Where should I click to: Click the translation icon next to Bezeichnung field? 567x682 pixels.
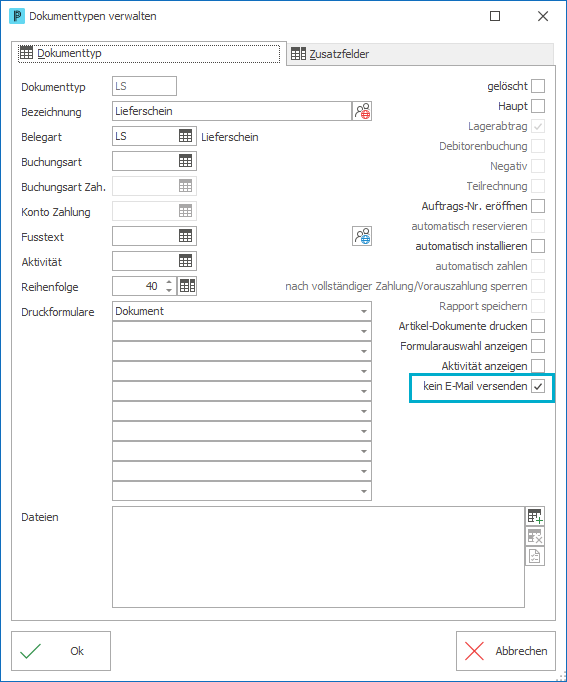(362, 111)
